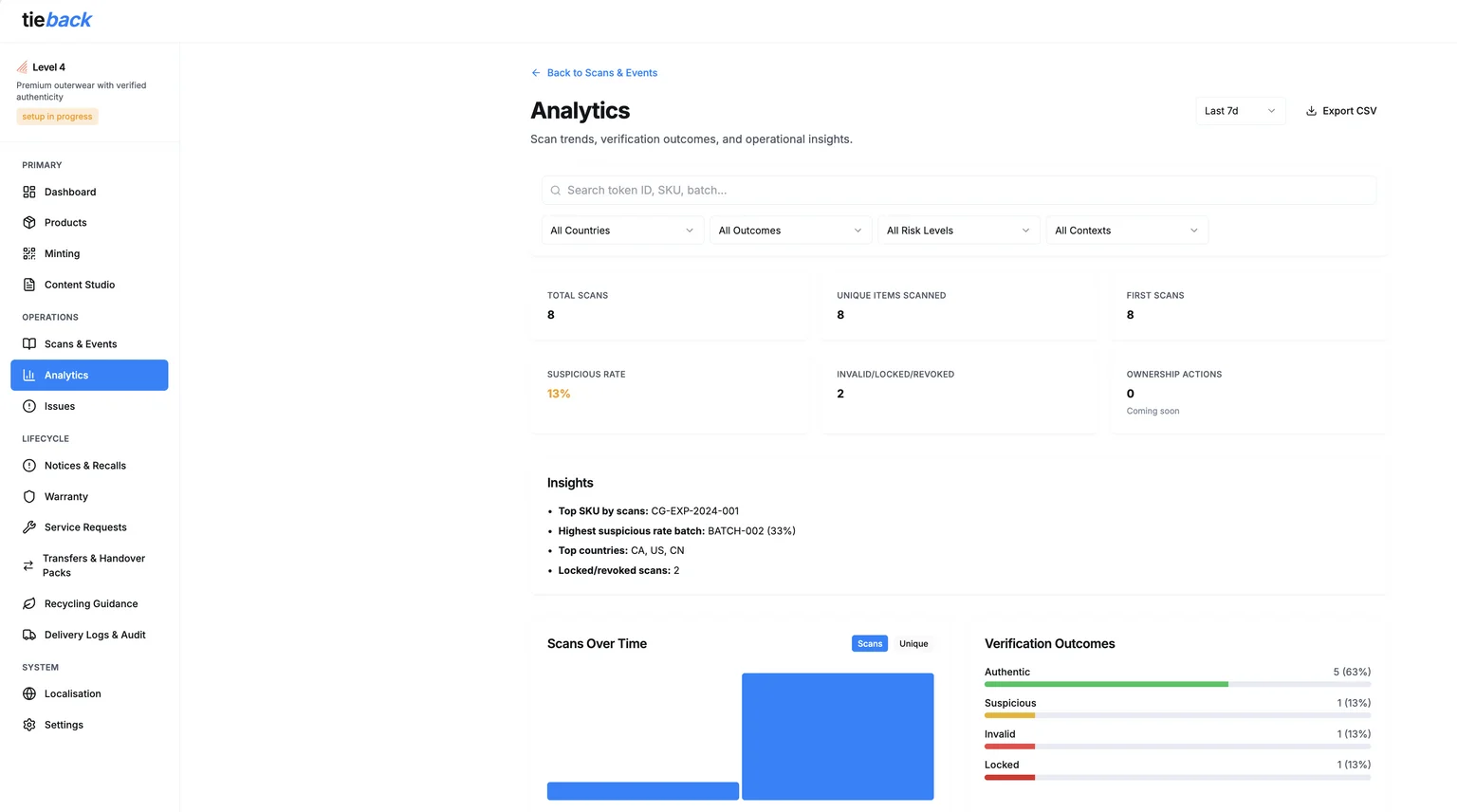Select the Scans & Events book icon
Image resolution: width=1457 pixels, height=812 pixels.
click(x=29, y=343)
